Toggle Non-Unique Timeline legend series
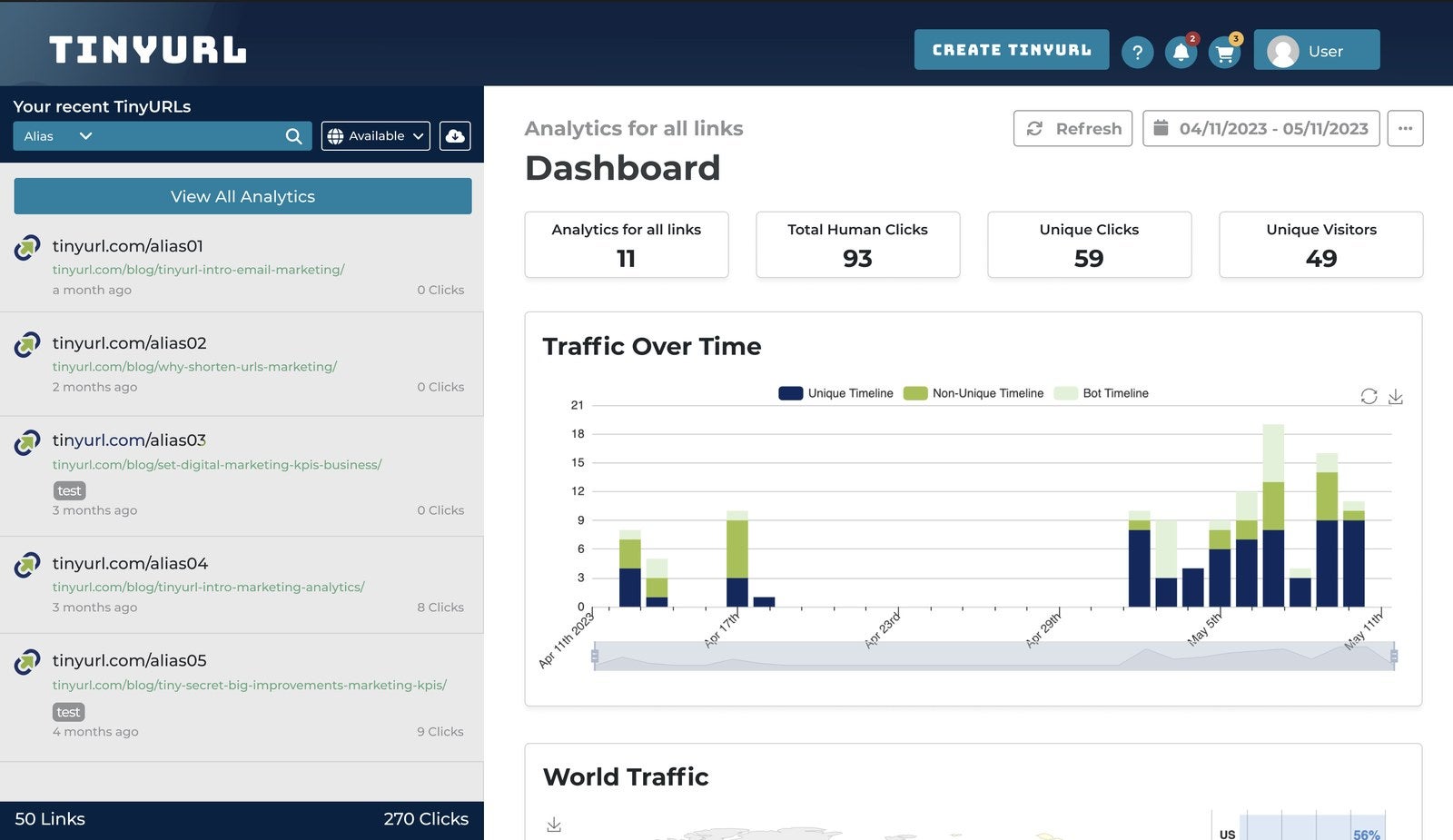The width and height of the screenshot is (1453, 840). (974, 393)
